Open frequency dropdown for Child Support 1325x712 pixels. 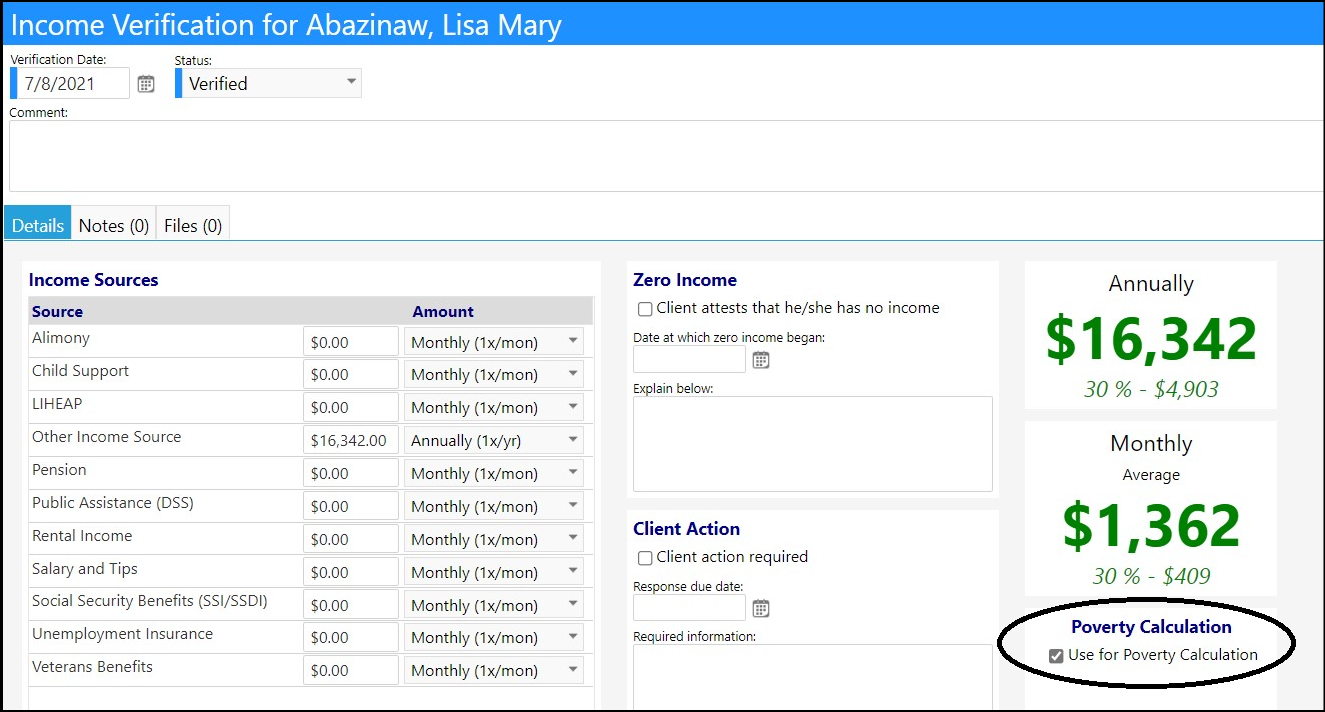[x=496, y=374]
